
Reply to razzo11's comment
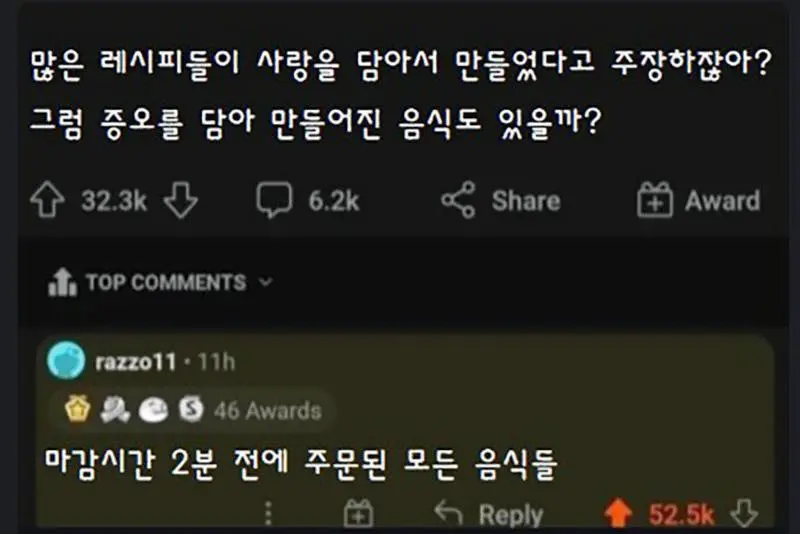click(x=490, y=515)
